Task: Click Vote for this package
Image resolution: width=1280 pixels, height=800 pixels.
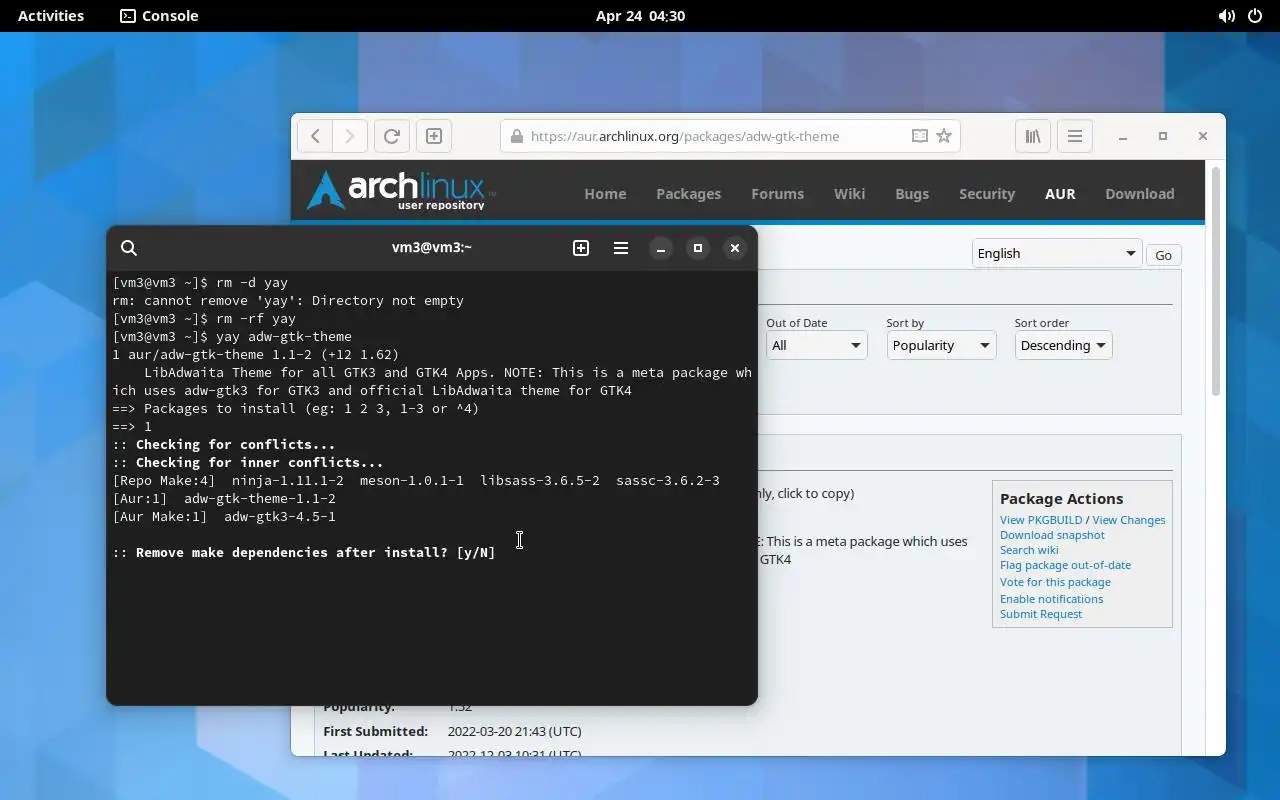Action: [x=1055, y=582]
